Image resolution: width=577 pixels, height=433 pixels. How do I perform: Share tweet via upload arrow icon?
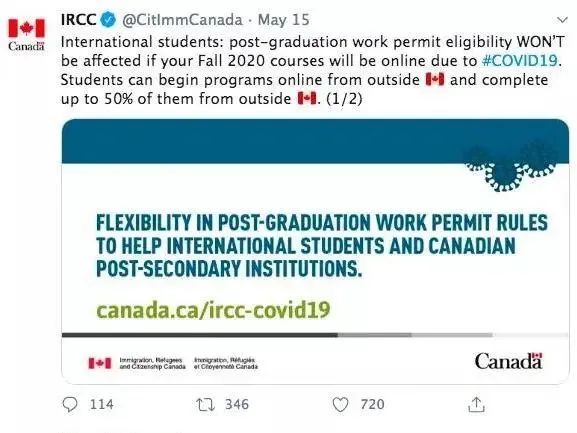pyautogui.click(x=476, y=404)
